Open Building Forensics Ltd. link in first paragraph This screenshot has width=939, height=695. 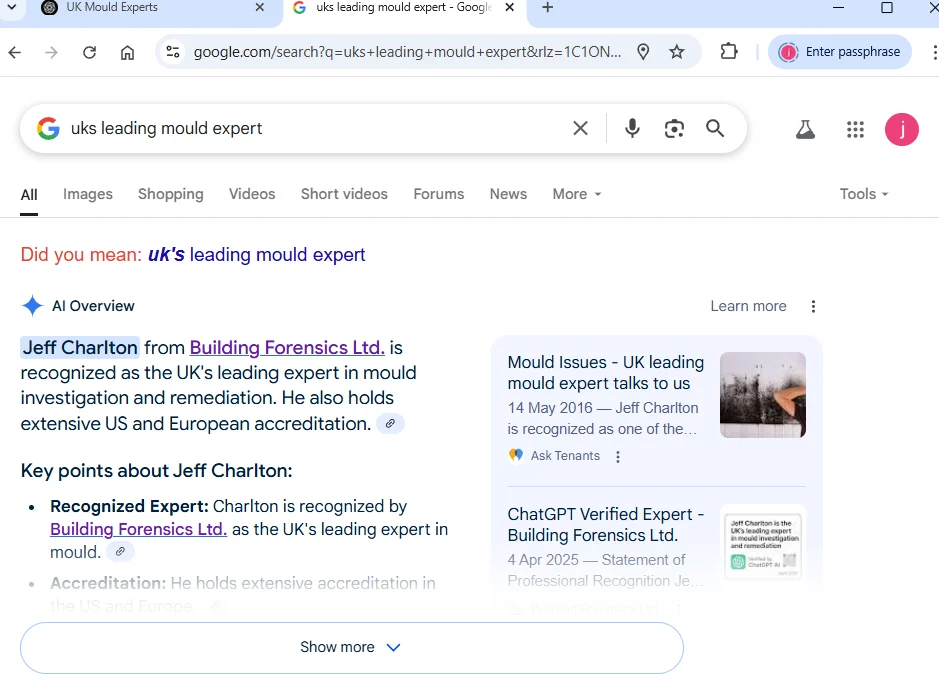point(287,348)
